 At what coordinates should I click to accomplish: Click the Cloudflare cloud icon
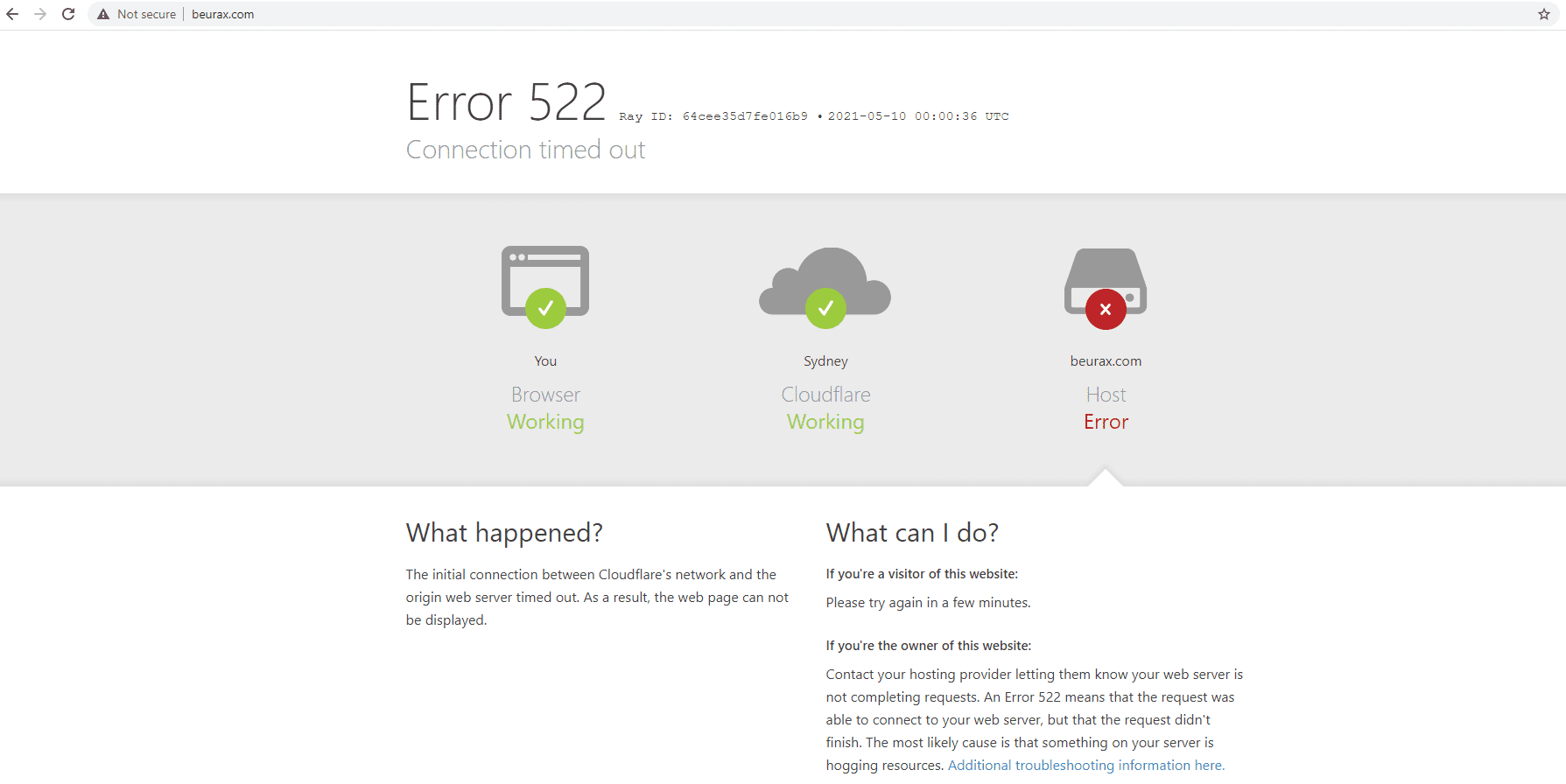tap(825, 281)
